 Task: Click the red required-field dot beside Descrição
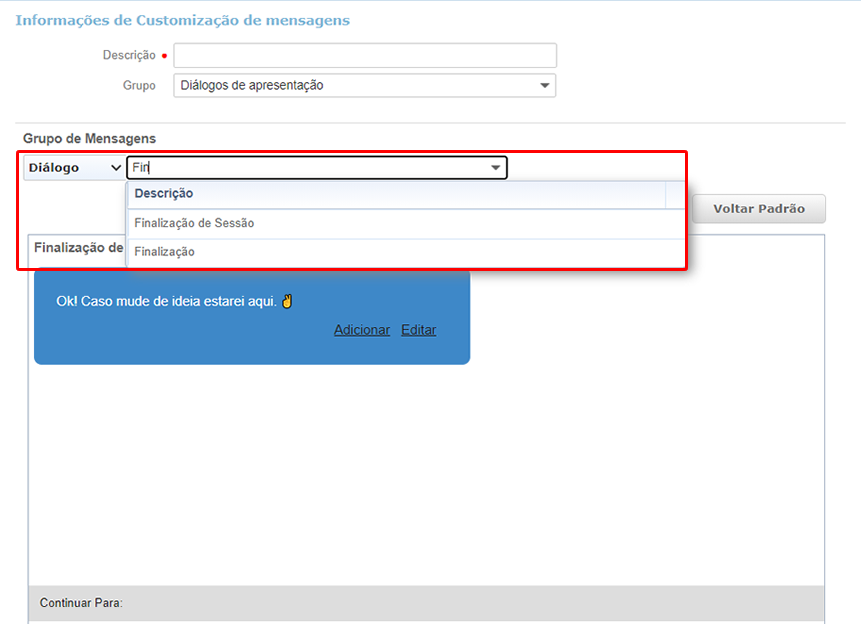164,56
